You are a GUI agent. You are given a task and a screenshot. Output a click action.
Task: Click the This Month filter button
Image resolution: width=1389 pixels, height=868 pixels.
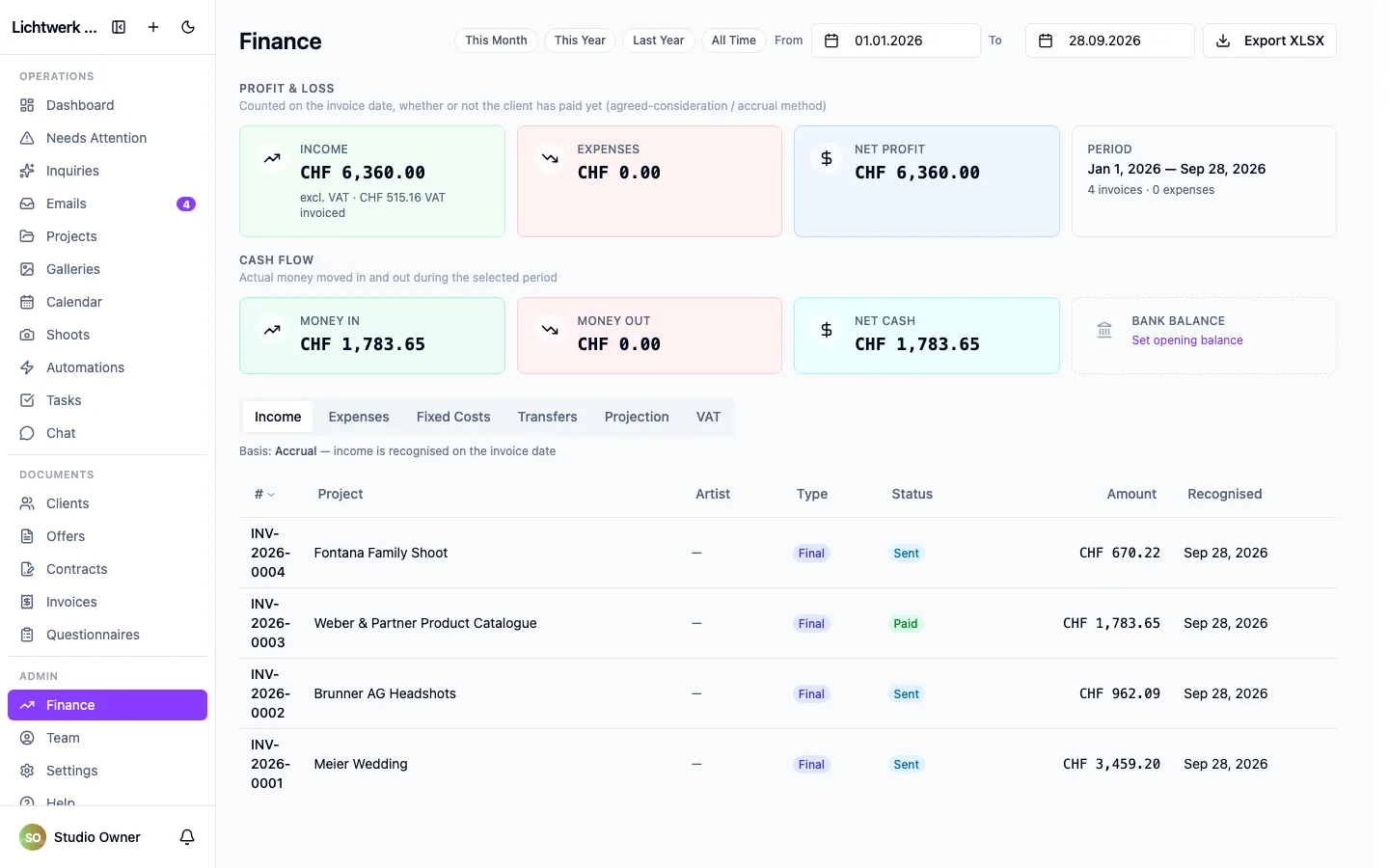click(496, 41)
